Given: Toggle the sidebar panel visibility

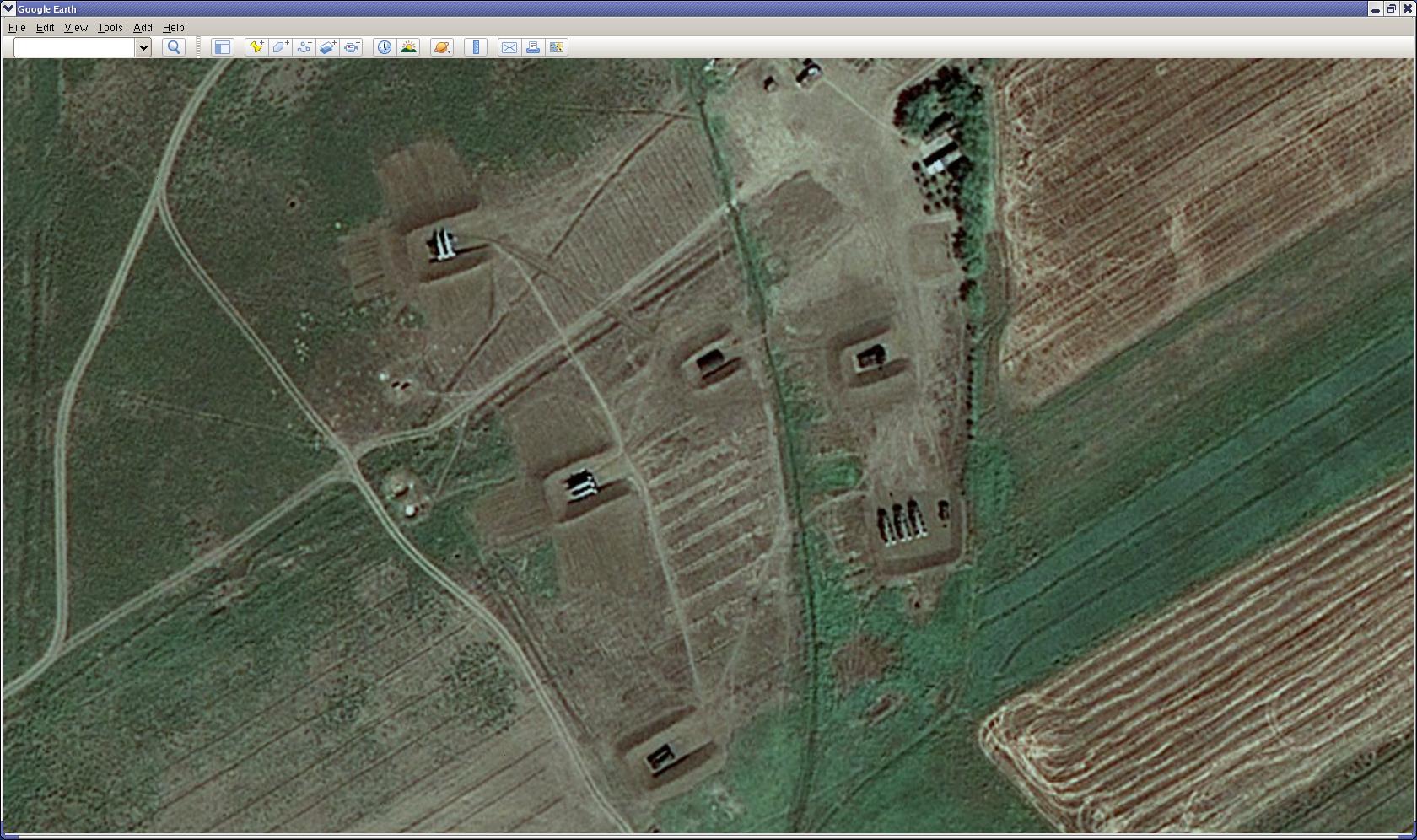Looking at the screenshot, I should (222, 47).
